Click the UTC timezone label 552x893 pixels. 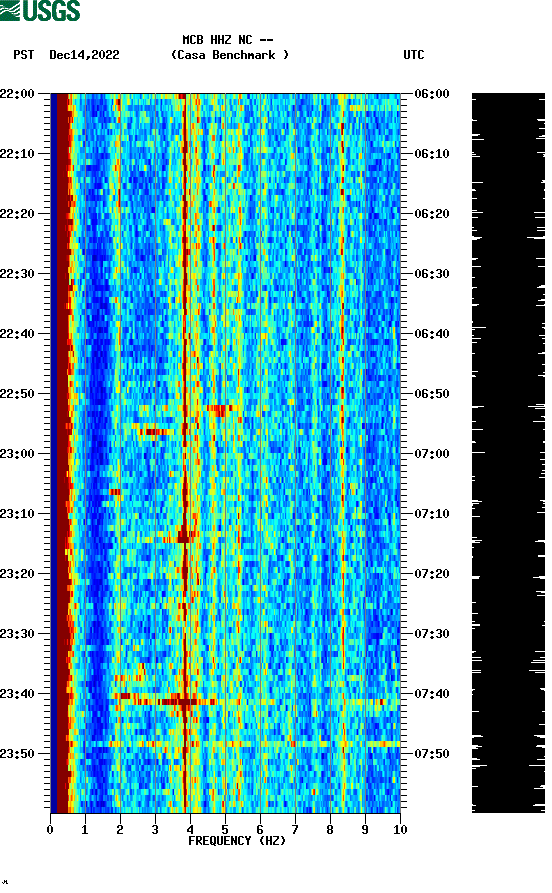click(414, 55)
